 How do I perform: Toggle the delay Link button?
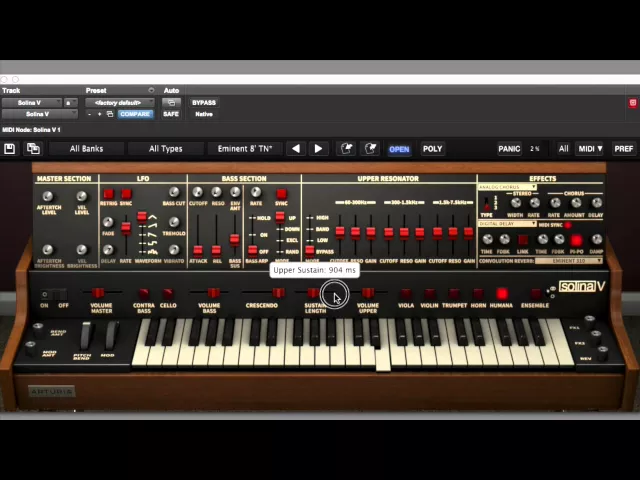pos(523,240)
